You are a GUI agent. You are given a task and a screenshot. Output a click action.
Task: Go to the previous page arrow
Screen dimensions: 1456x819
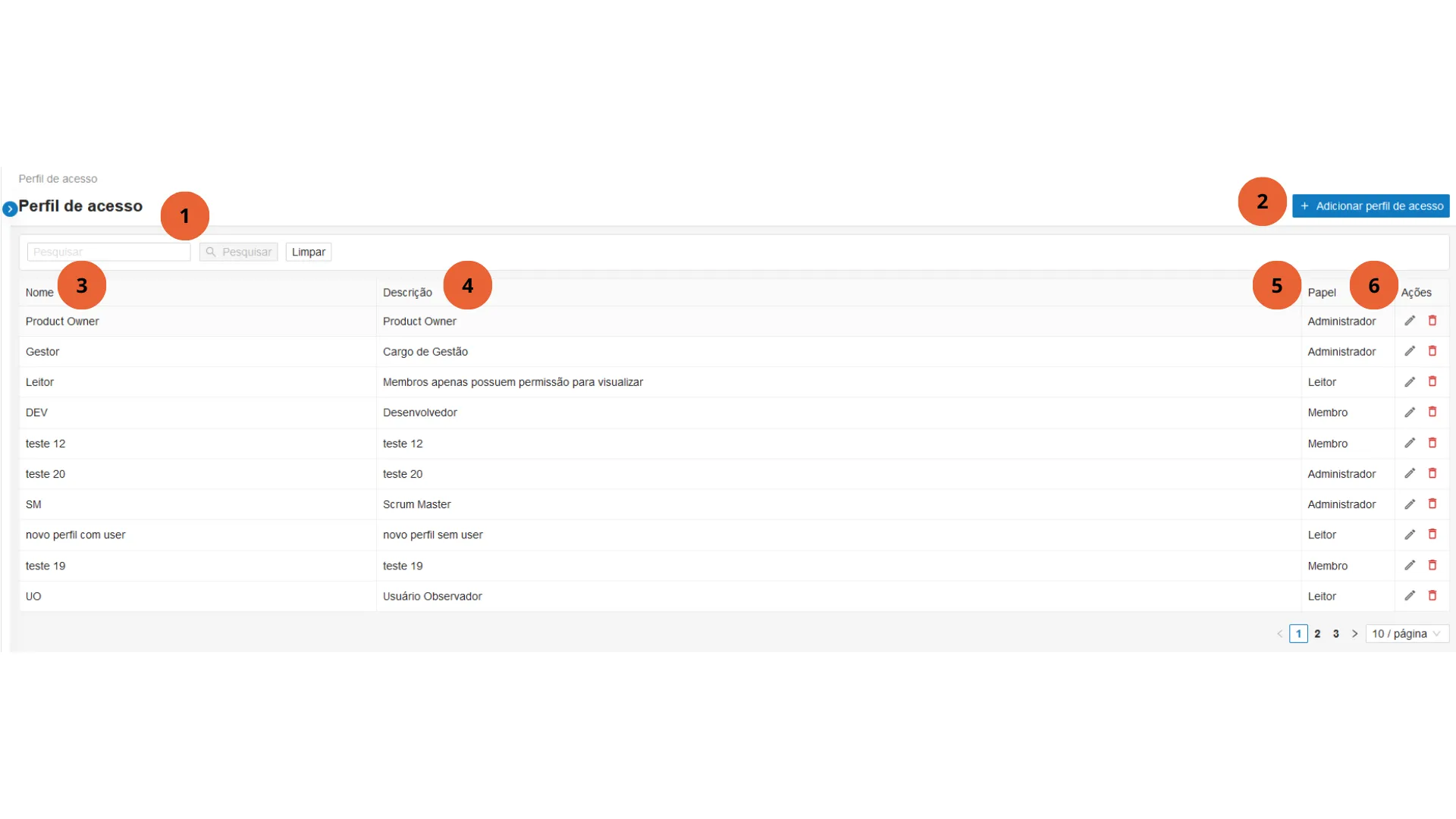[1280, 633]
